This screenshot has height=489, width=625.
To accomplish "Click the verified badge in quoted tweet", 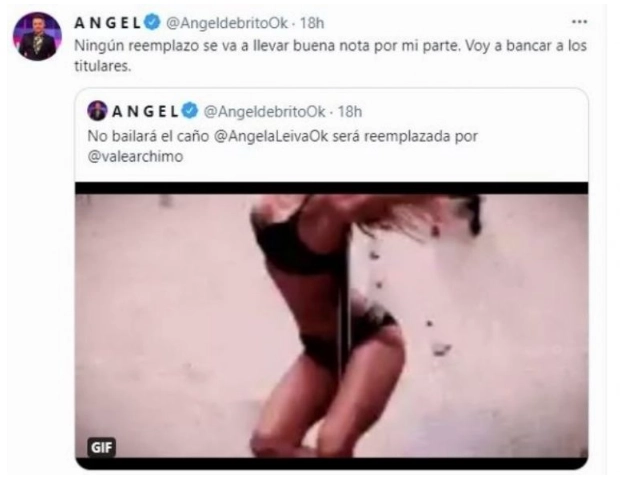I will click(190, 111).
